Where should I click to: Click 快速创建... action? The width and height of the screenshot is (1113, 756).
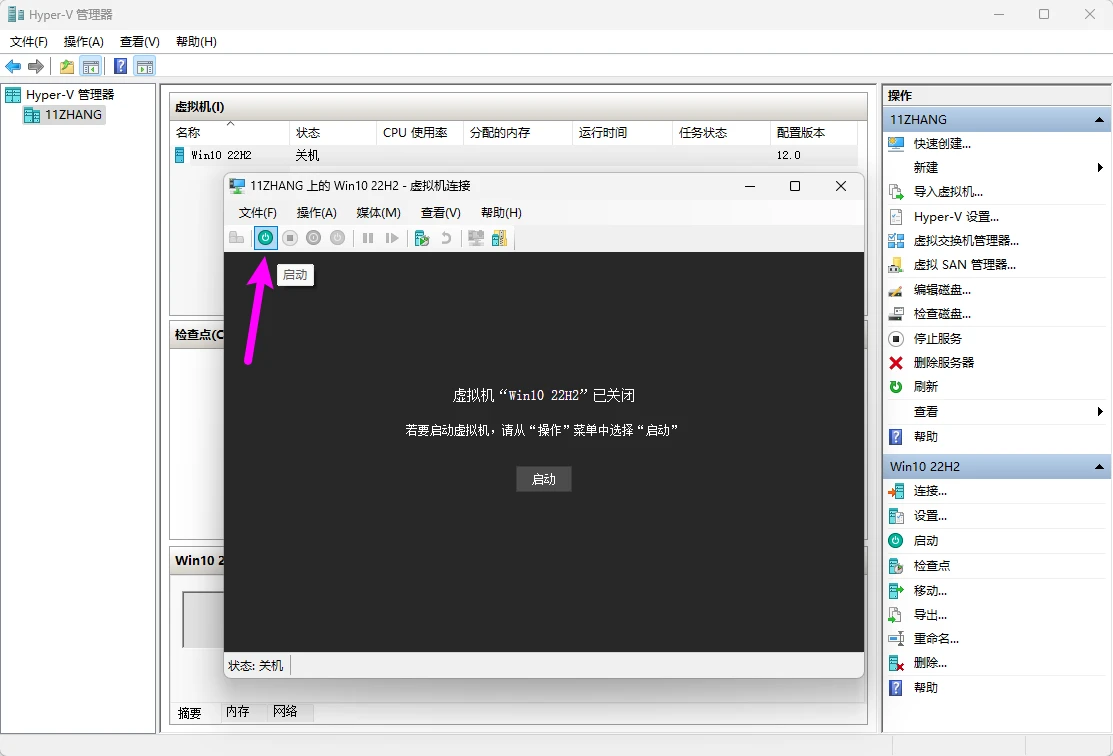(942, 143)
